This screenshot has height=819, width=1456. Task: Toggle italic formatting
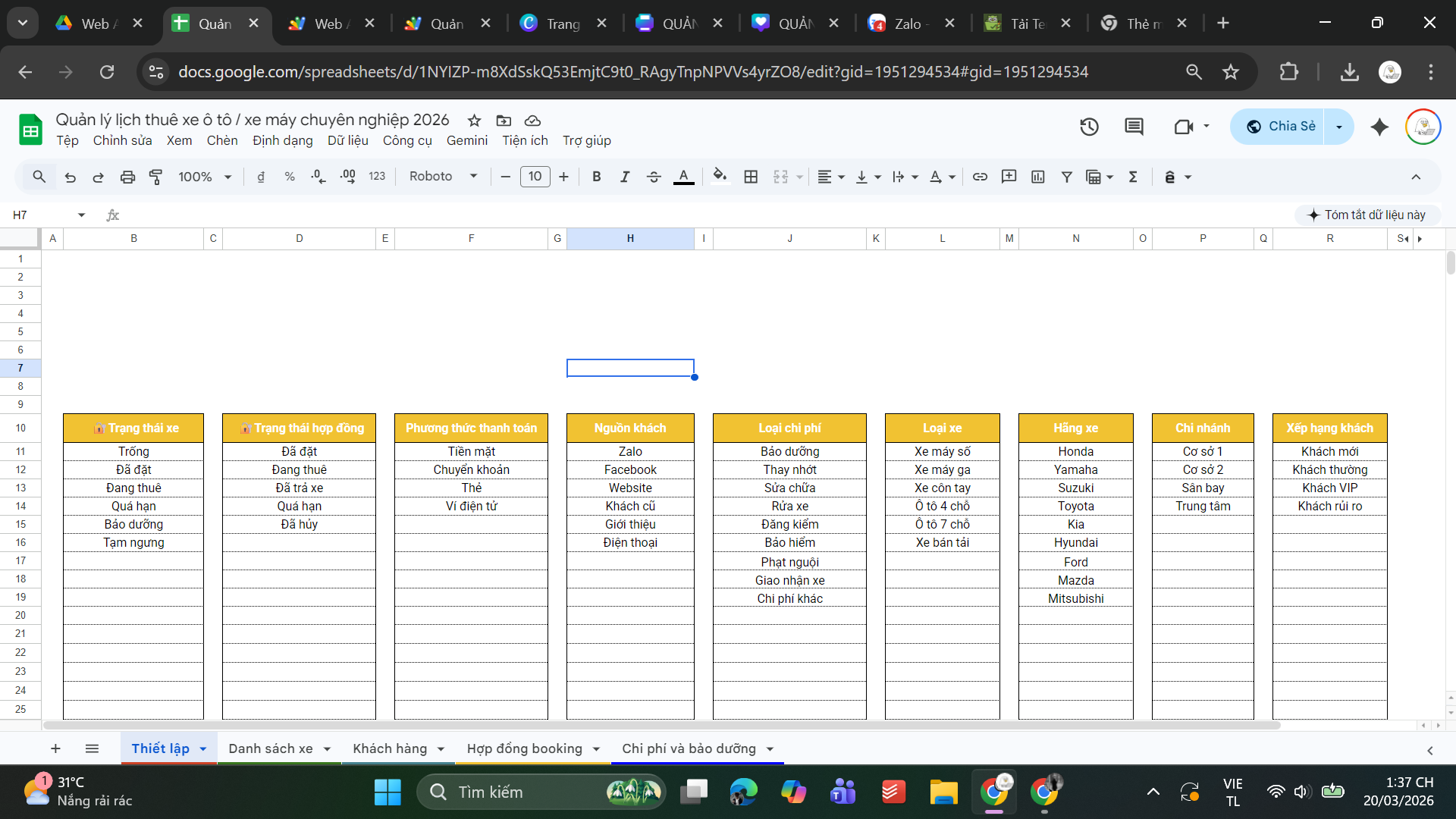coord(625,177)
